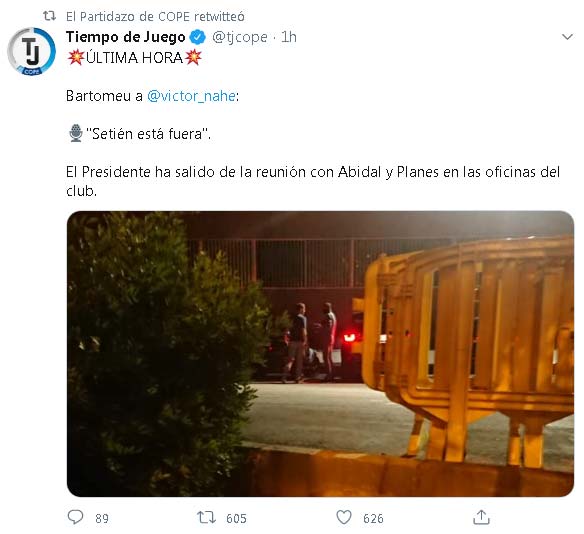The image size is (584, 534).
Task: Open El Partidazo de COPE retwitteó link
Action: tap(155, 16)
